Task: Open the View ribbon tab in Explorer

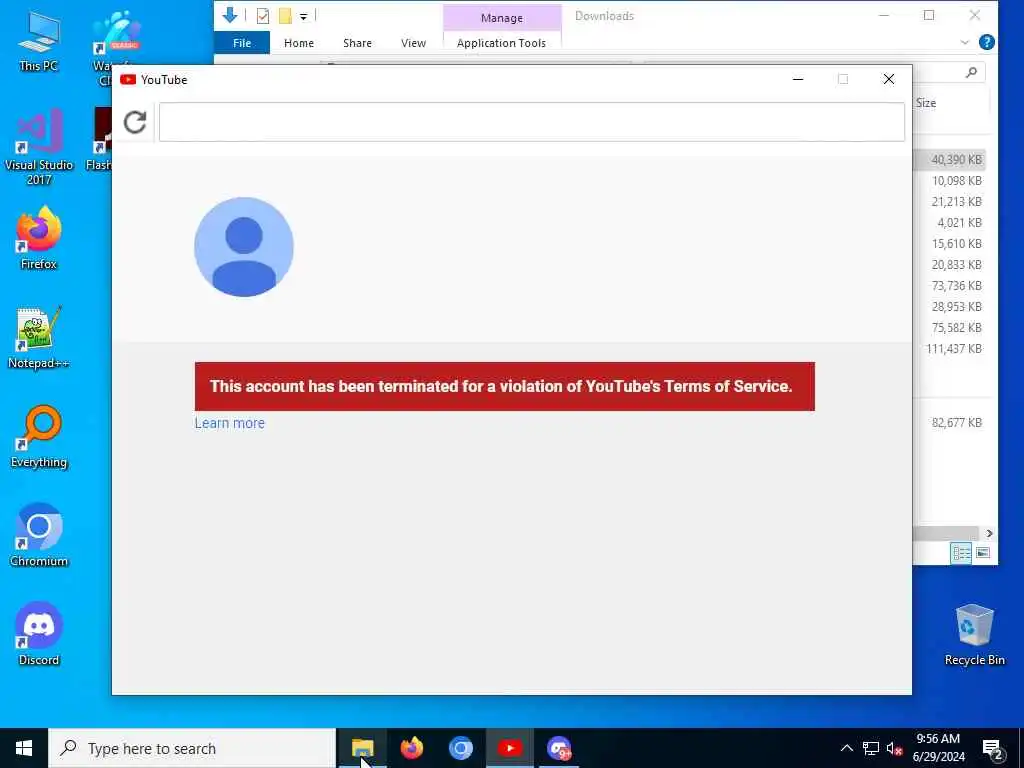Action: click(413, 43)
